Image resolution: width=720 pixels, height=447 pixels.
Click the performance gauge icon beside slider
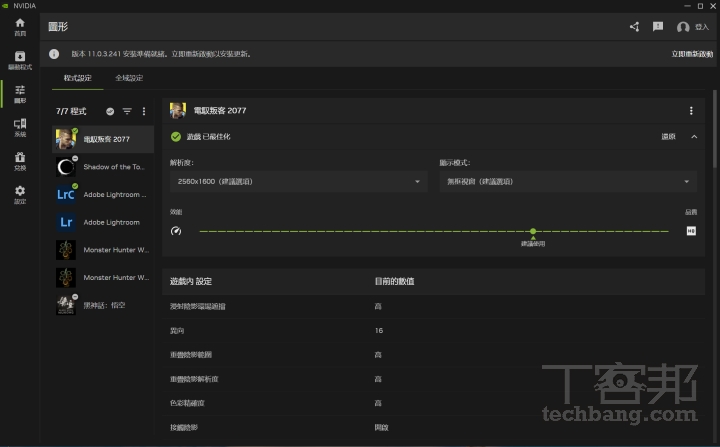(x=176, y=231)
